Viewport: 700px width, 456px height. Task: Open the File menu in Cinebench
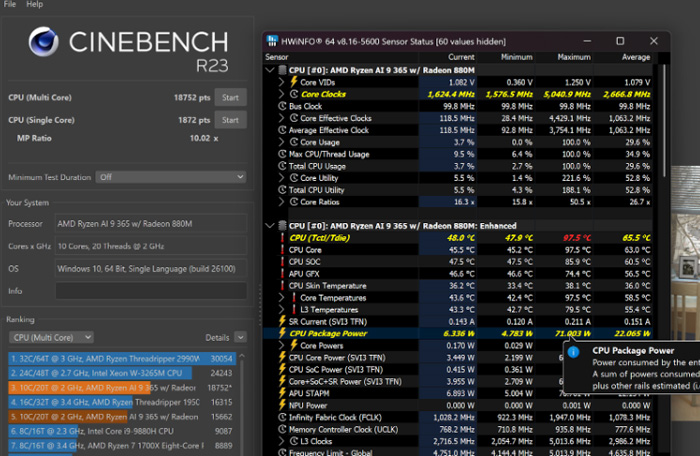pyautogui.click(x=10, y=4)
